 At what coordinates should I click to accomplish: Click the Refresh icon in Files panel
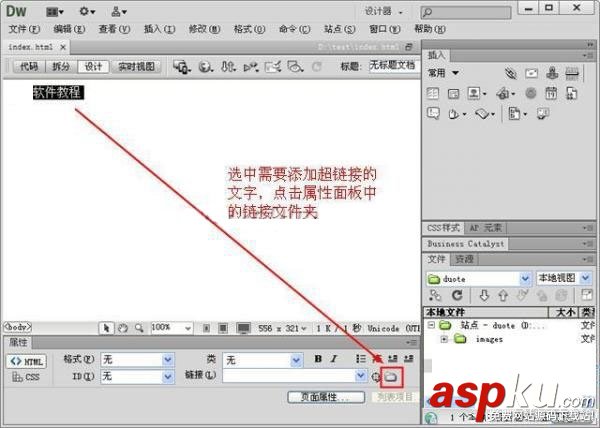(x=457, y=295)
